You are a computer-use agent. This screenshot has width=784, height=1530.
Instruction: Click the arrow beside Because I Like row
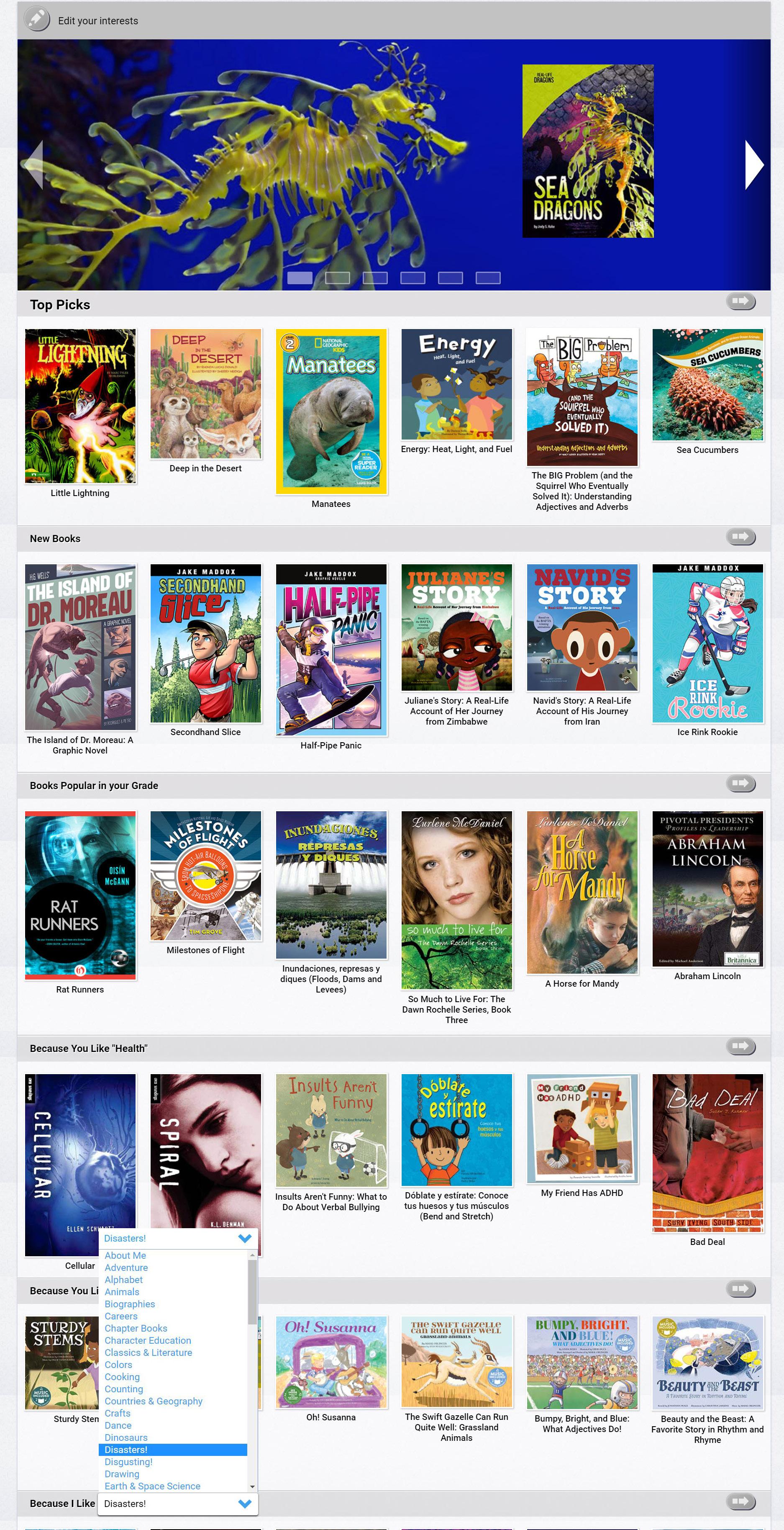click(740, 1502)
